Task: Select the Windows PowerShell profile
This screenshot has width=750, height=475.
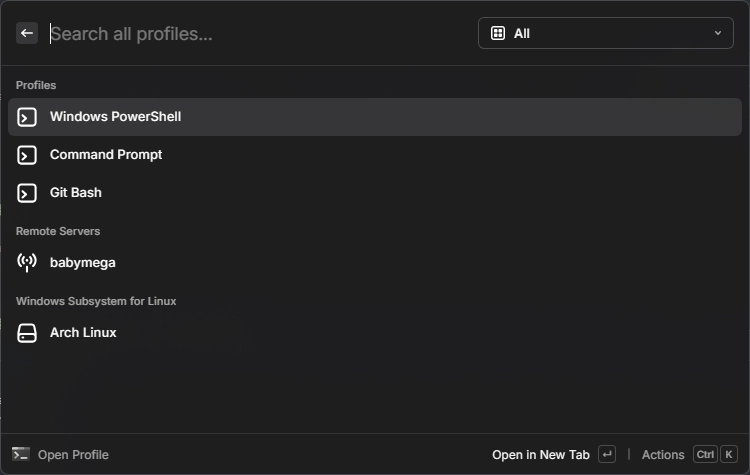Action: [116, 117]
